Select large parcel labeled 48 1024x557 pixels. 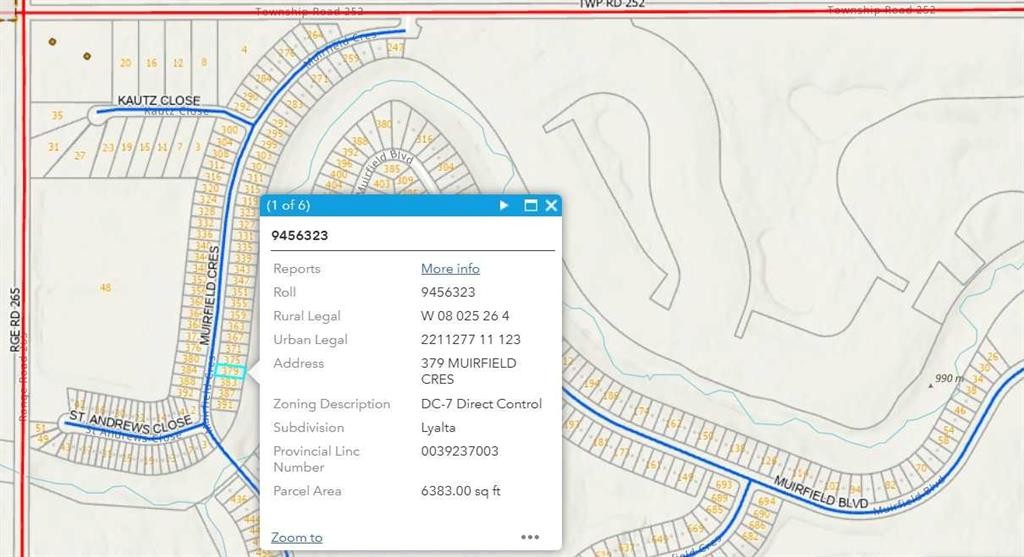[x=105, y=288]
